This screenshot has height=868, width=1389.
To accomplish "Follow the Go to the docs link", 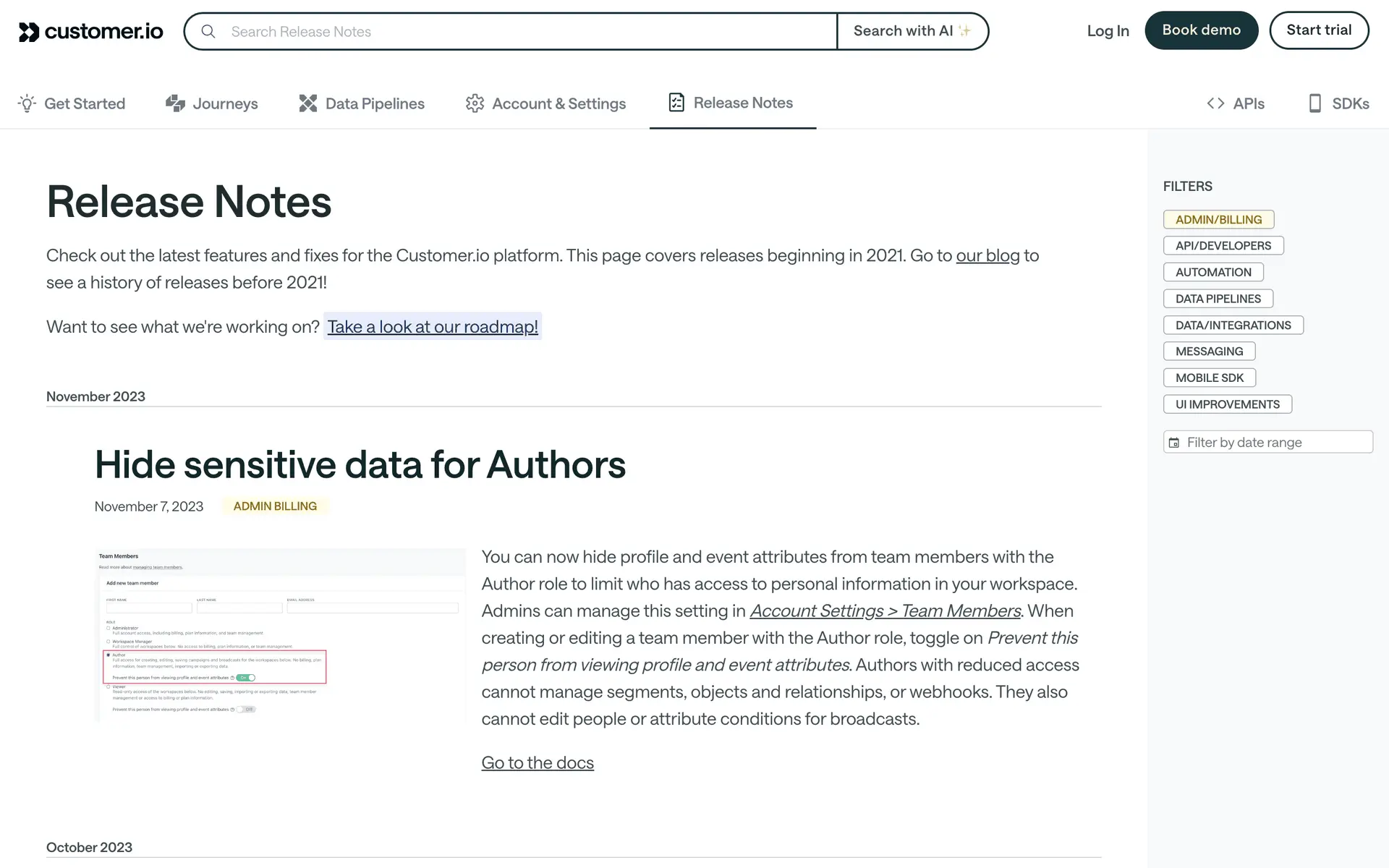I will tap(538, 762).
